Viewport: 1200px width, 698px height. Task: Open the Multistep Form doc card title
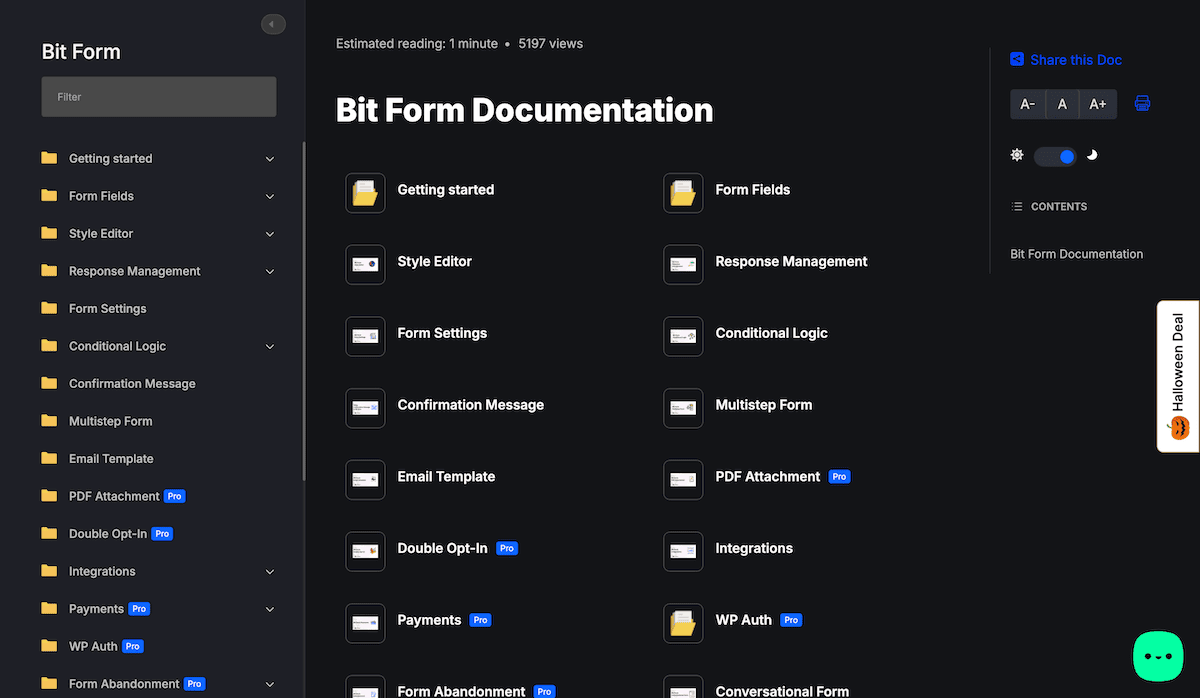click(x=764, y=405)
